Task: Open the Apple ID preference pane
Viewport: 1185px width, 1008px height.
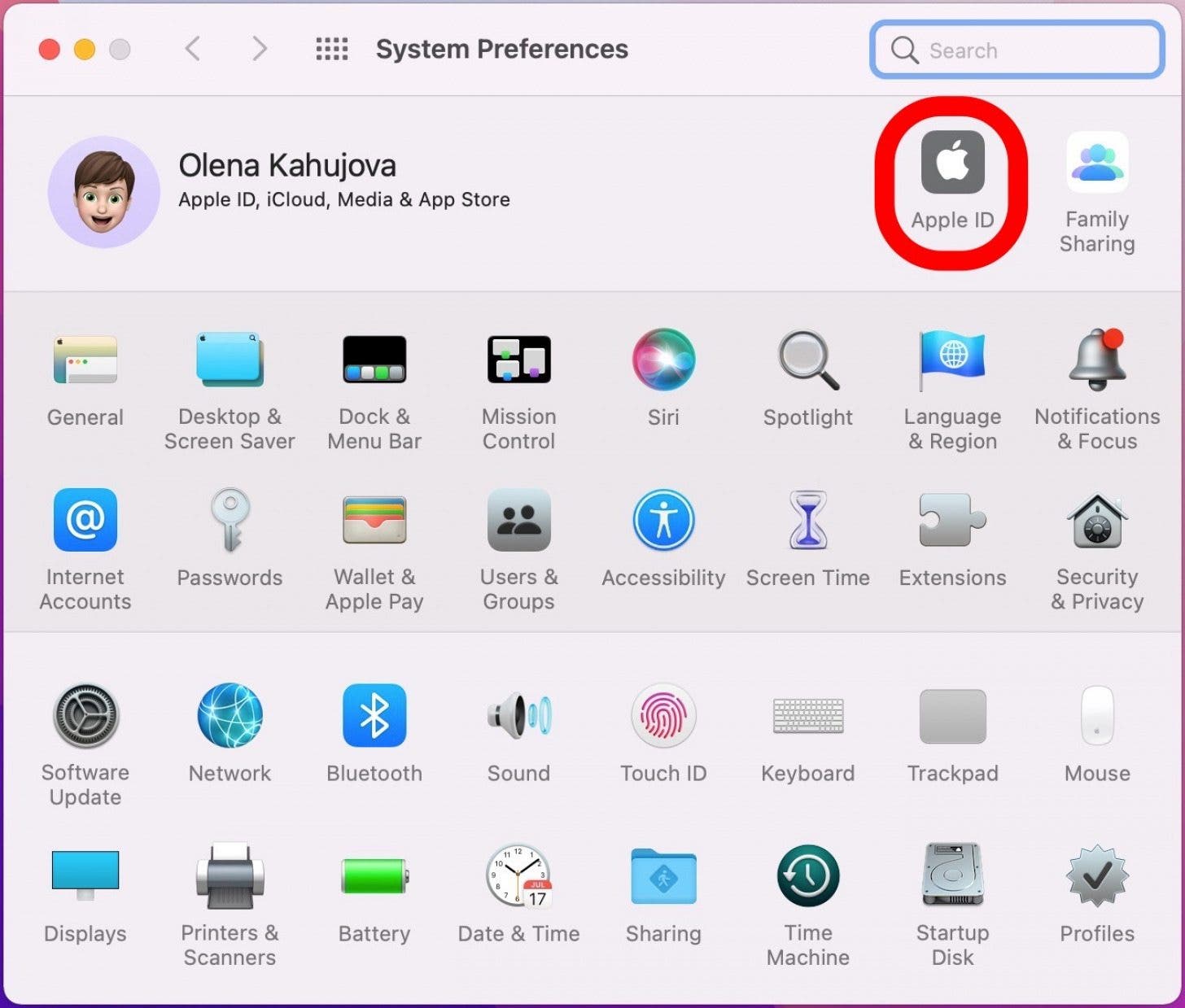Action: point(951,164)
